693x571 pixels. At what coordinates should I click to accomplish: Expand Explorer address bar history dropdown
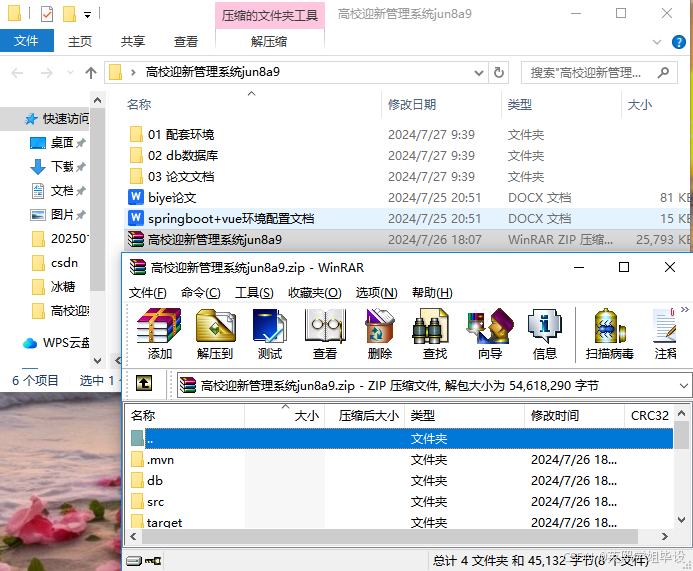click(x=478, y=72)
